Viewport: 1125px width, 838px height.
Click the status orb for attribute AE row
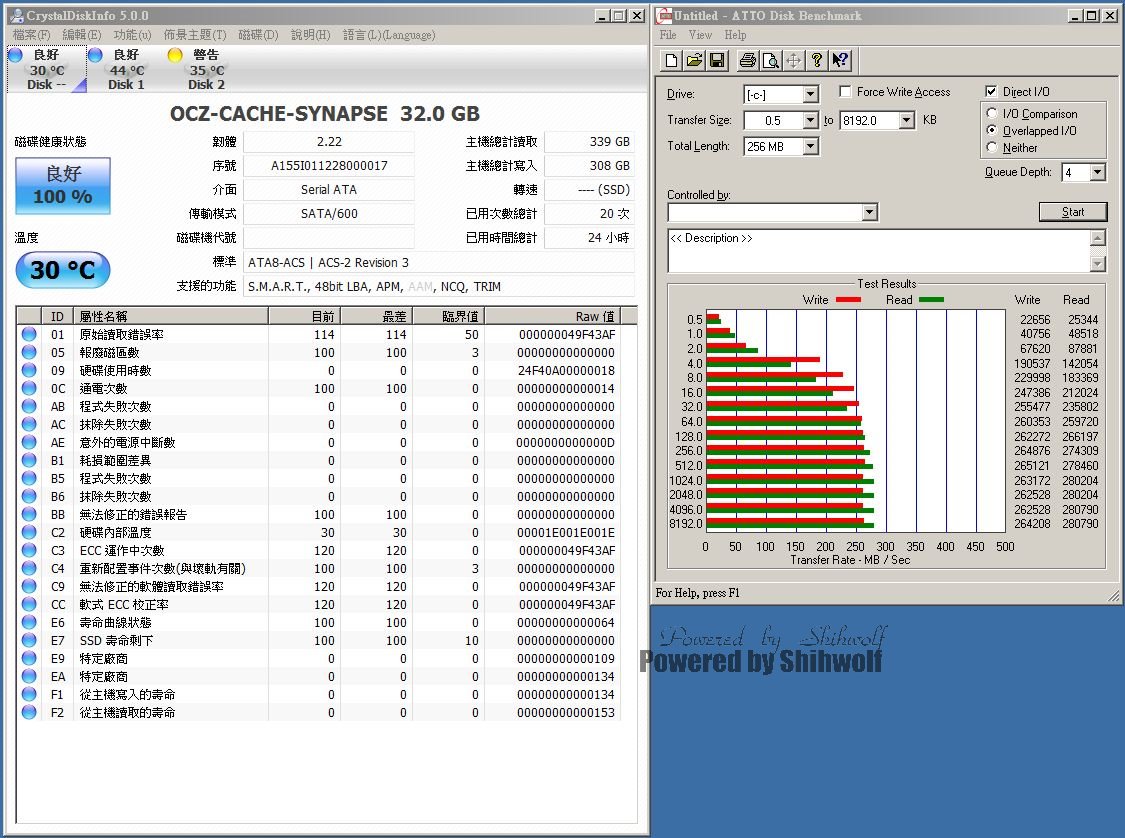29,443
